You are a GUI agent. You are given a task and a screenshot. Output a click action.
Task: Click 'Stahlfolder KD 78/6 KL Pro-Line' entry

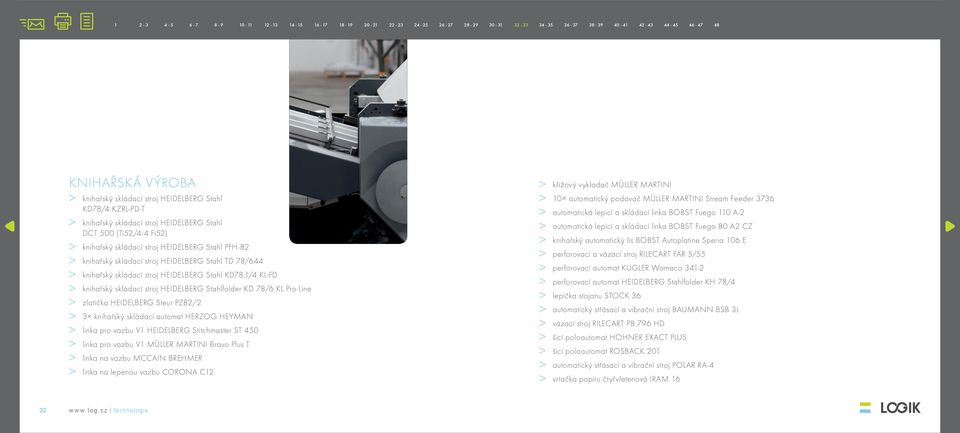197,288
